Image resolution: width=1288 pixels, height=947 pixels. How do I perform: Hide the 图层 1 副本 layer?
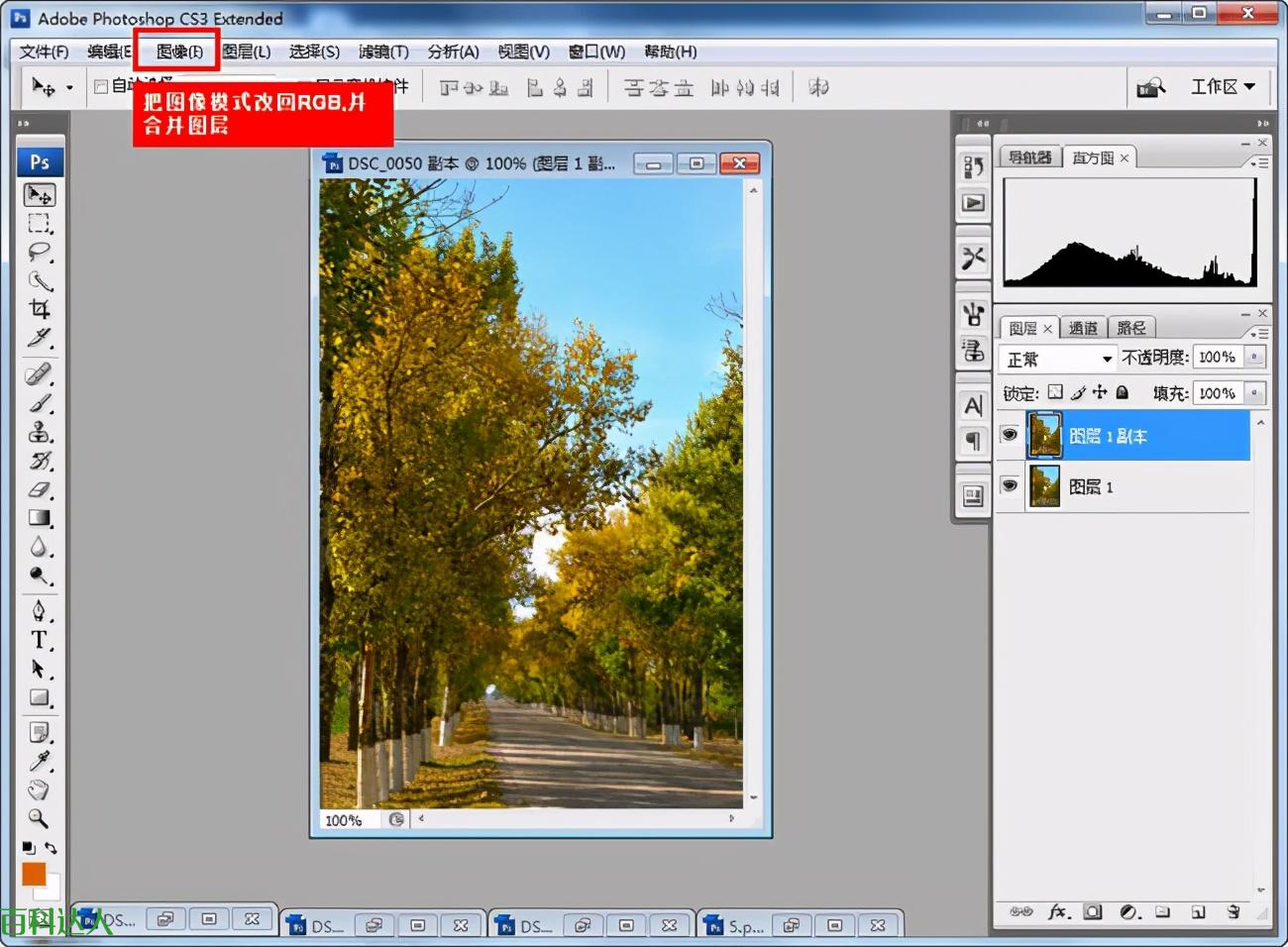pos(1010,435)
